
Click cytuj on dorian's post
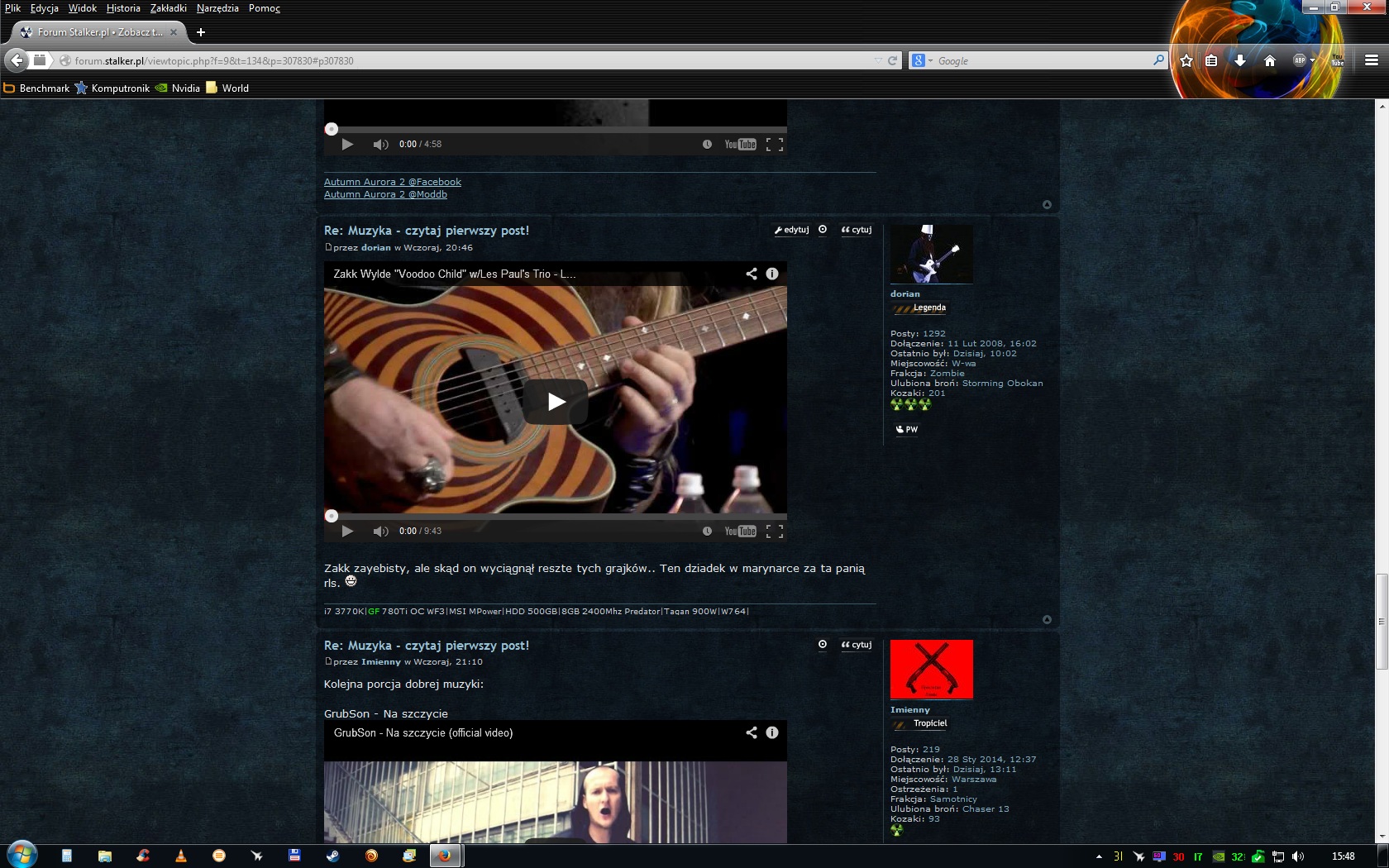point(857,230)
